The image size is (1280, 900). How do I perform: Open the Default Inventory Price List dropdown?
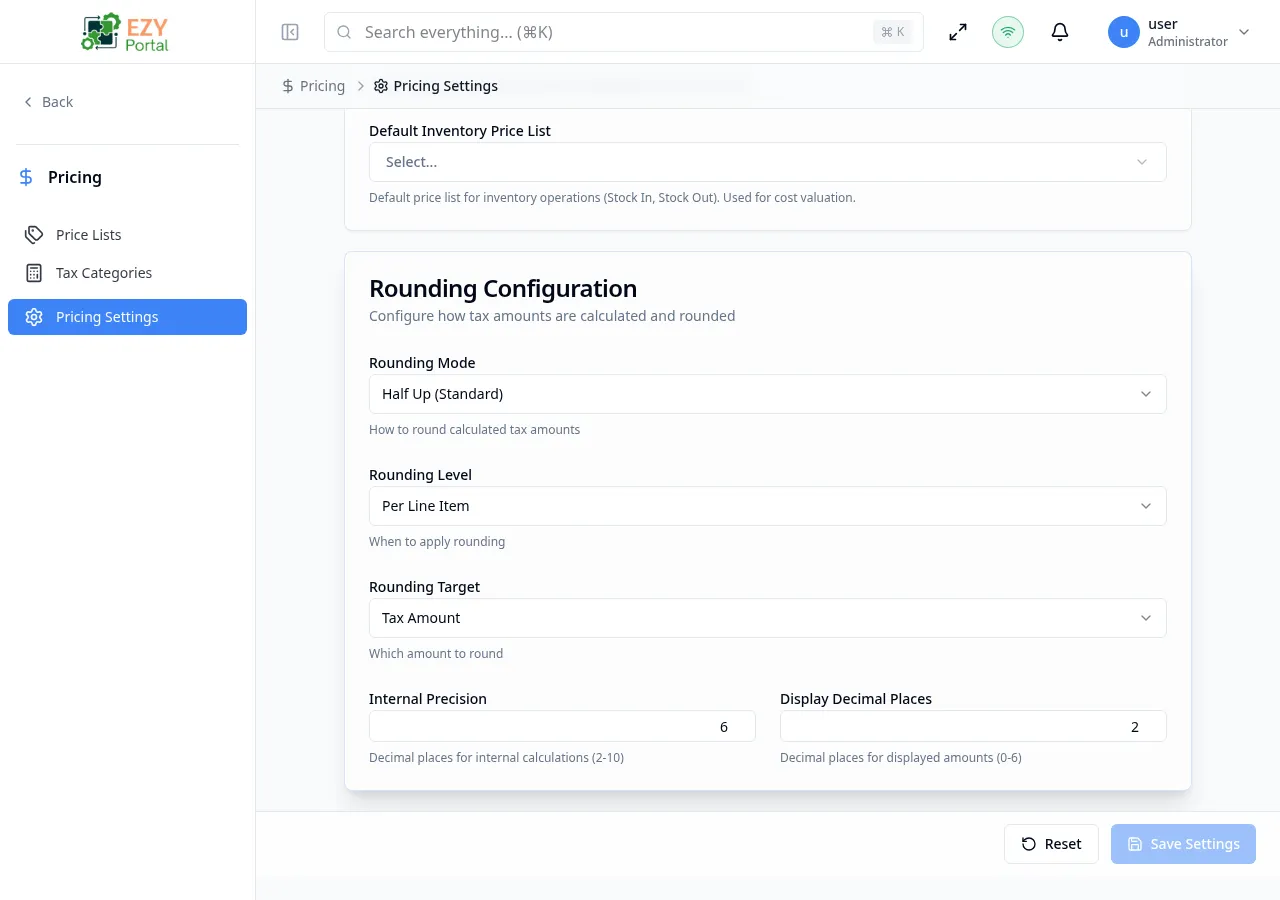coord(767,162)
